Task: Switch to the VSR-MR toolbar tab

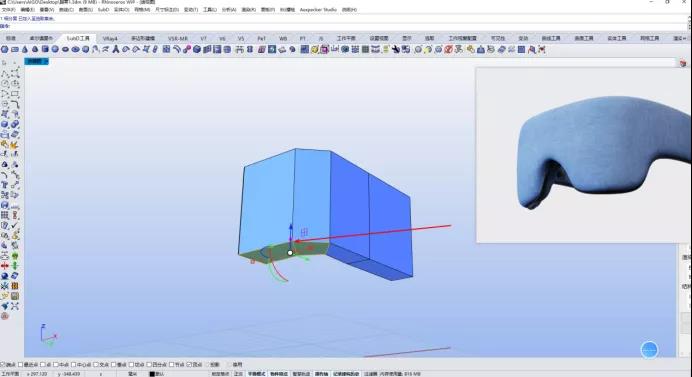Action: [178, 38]
